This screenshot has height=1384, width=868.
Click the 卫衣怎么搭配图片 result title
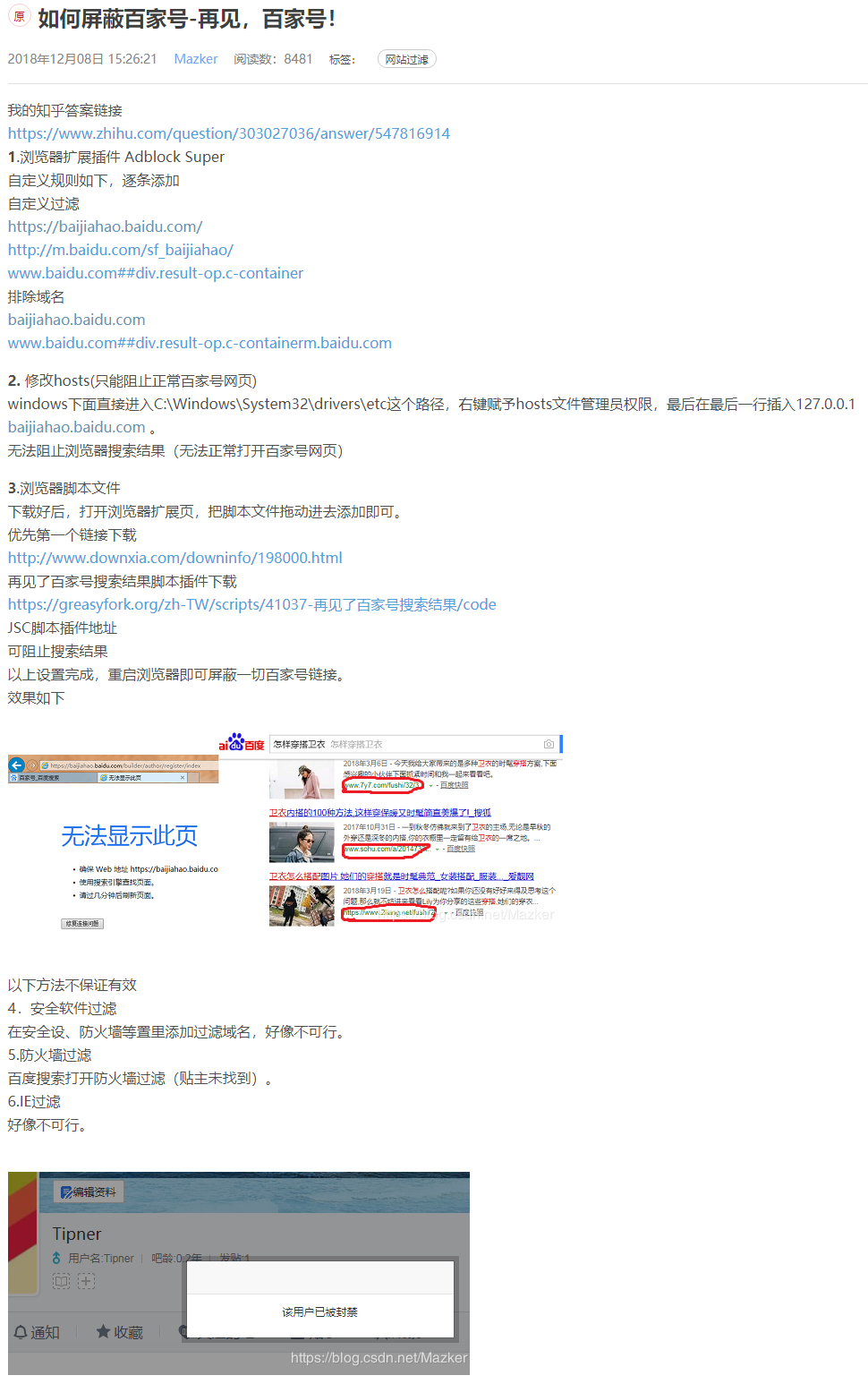[402, 876]
